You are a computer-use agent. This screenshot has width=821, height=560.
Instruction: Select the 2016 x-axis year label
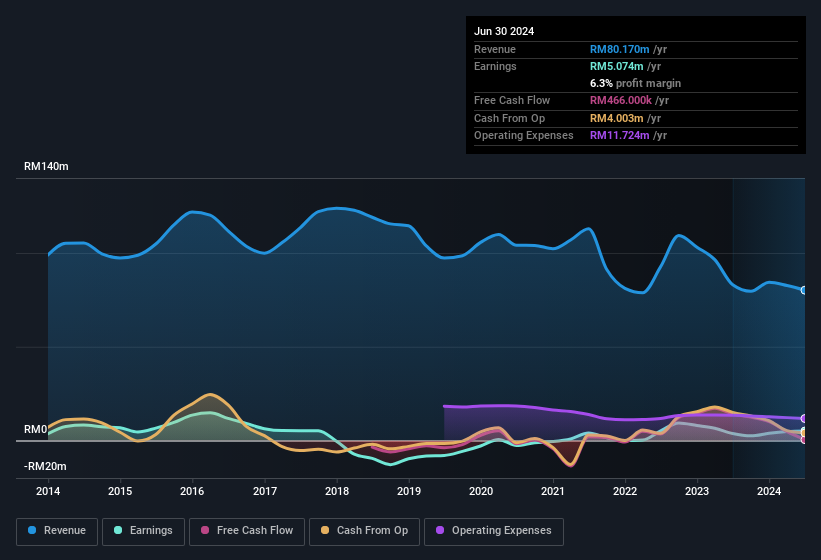pos(192,491)
